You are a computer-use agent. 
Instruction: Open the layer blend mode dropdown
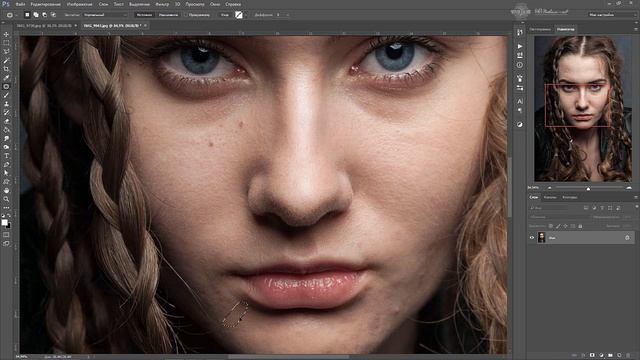coord(558,217)
